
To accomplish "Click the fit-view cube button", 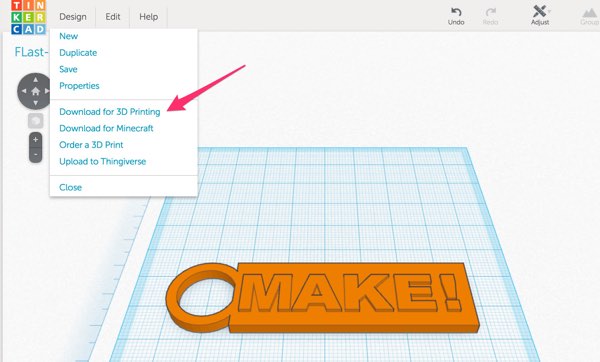I will (36, 121).
